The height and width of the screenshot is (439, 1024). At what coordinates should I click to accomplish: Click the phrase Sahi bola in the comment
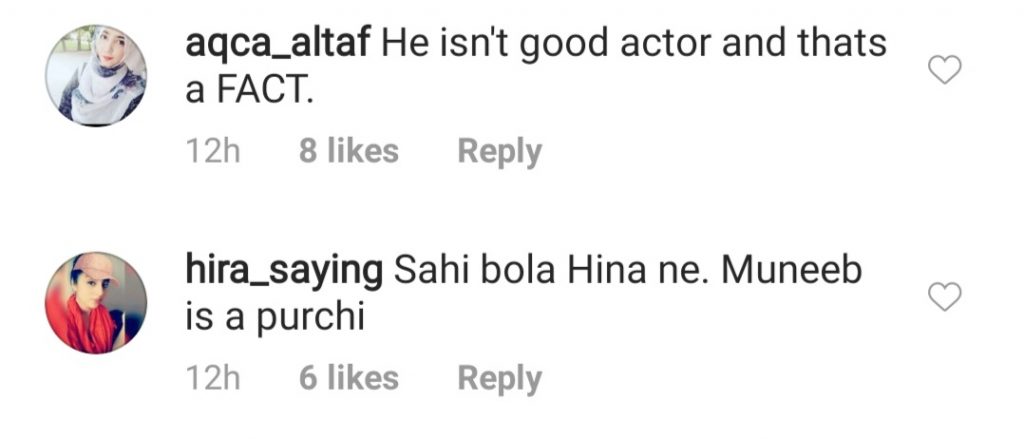[475, 271]
